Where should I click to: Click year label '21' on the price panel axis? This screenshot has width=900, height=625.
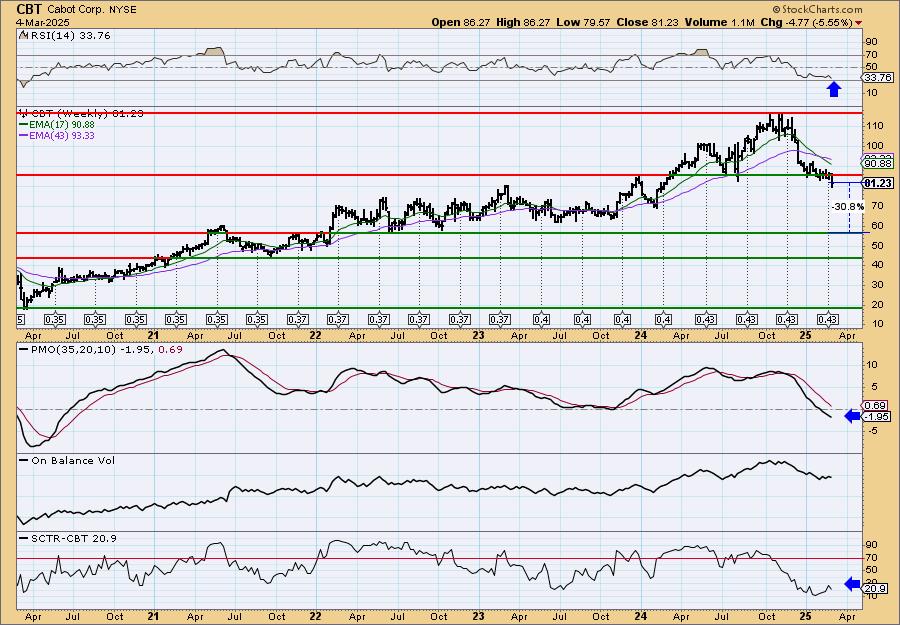coord(153,335)
